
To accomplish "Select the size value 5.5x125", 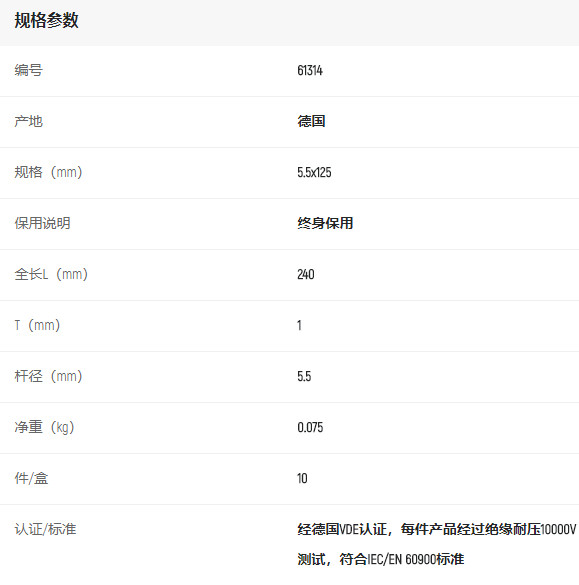I will tap(314, 172).
